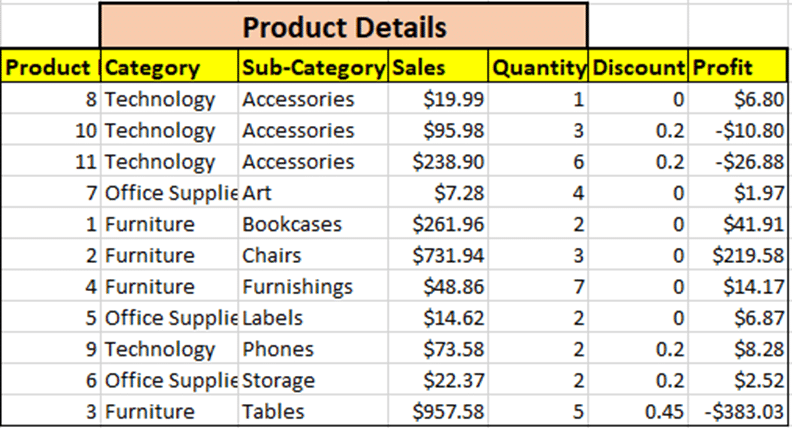The height and width of the screenshot is (428, 792).
Task: Click the Category column header
Action: point(170,66)
